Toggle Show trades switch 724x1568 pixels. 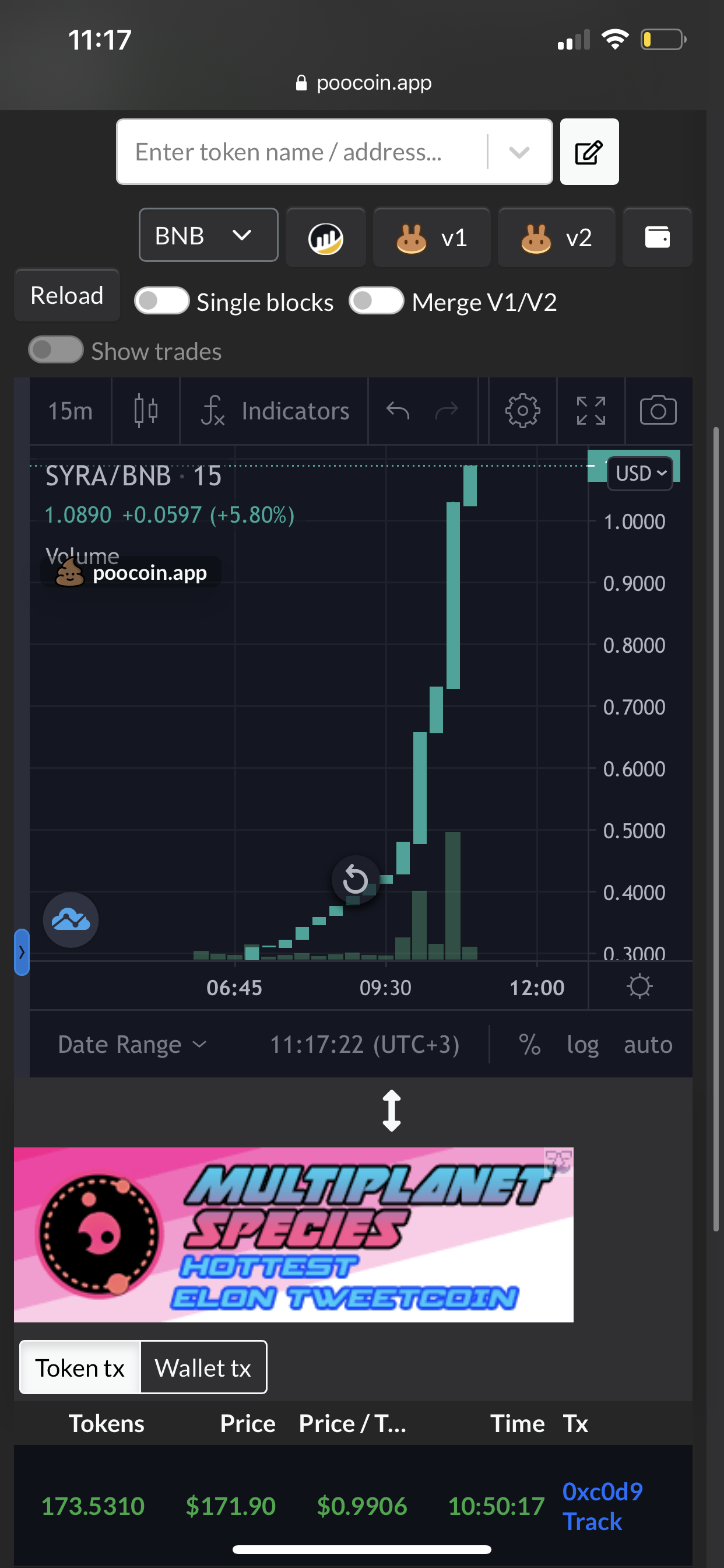[x=56, y=350]
